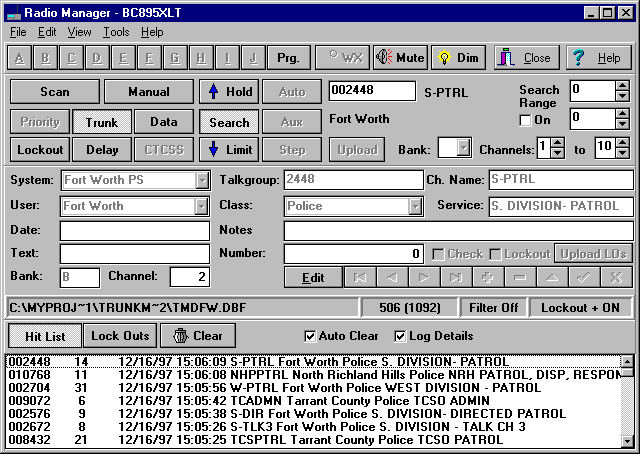
Task: Open the View menu
Action: 79,32
